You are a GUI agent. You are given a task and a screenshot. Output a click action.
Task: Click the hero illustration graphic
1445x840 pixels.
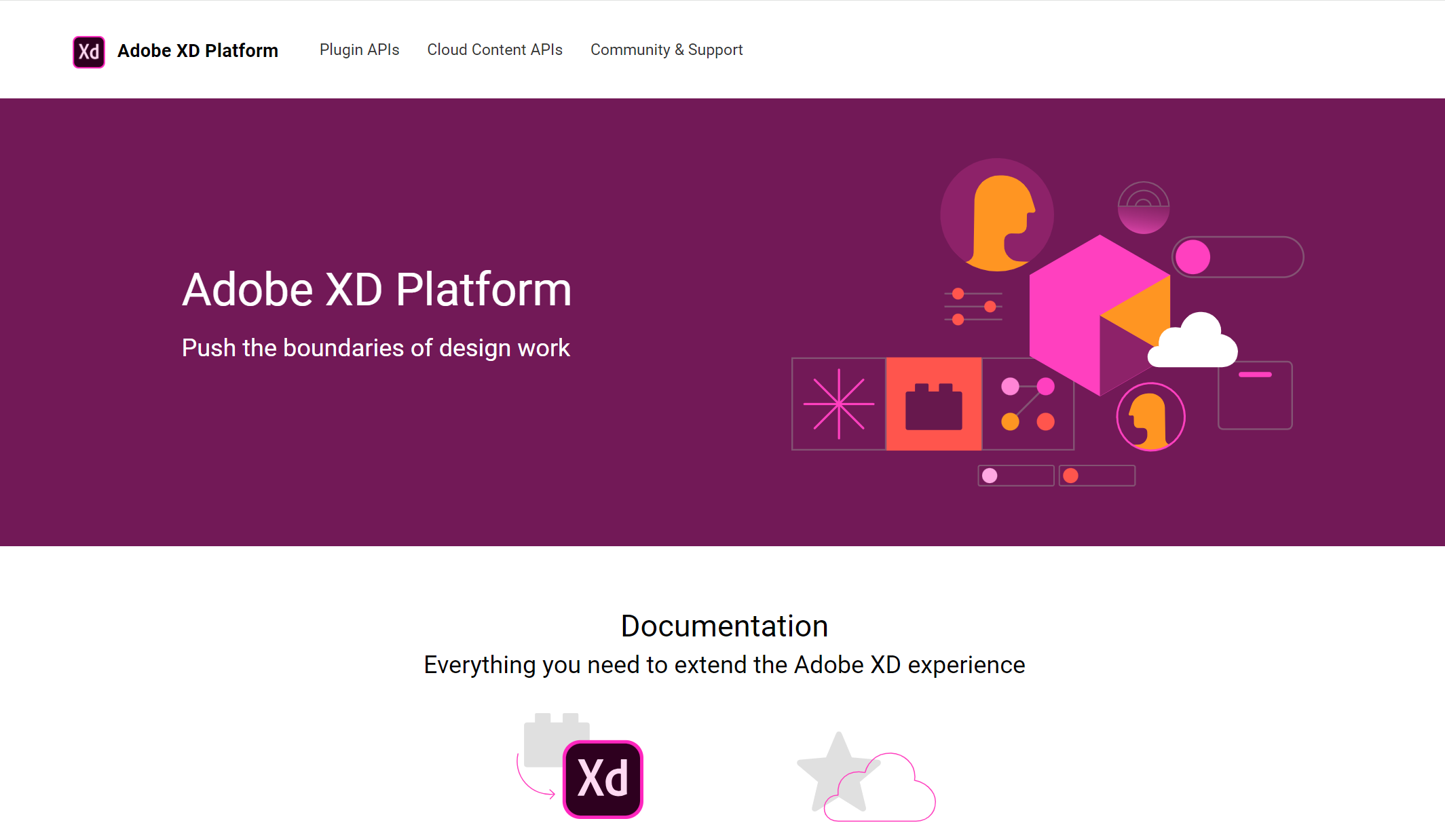pyautogui.click(x=1048, y=322)
